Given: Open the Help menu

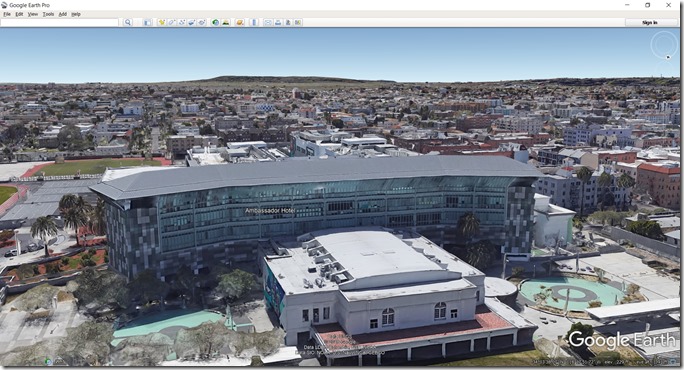Looking at the screenshot, I should click(x=76, y=14).
